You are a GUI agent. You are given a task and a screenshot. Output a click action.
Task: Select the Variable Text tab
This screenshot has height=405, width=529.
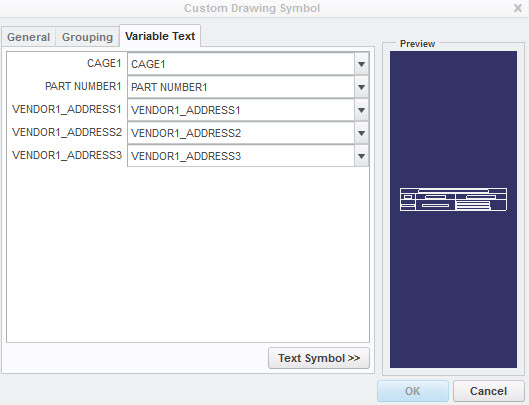click(x=160, y=36)
